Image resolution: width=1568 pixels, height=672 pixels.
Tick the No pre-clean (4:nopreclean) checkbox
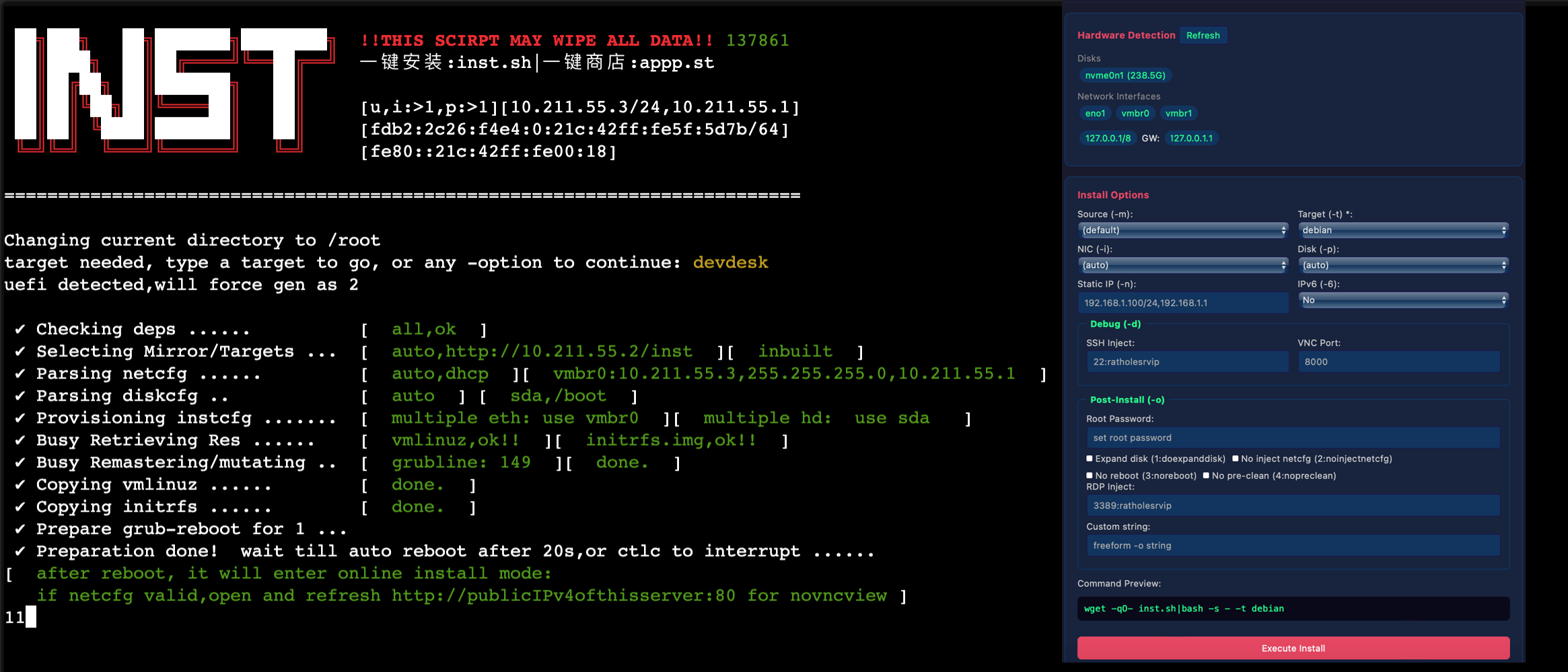pos(1206,475)
